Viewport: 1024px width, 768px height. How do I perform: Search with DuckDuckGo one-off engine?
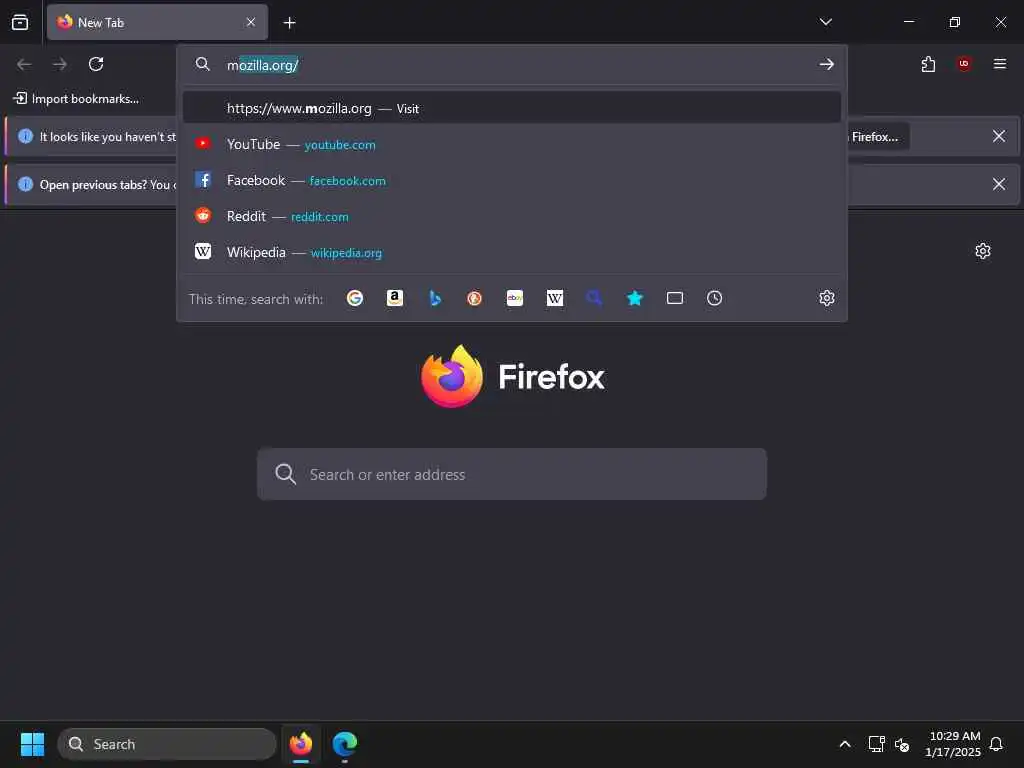click(475, 298)
